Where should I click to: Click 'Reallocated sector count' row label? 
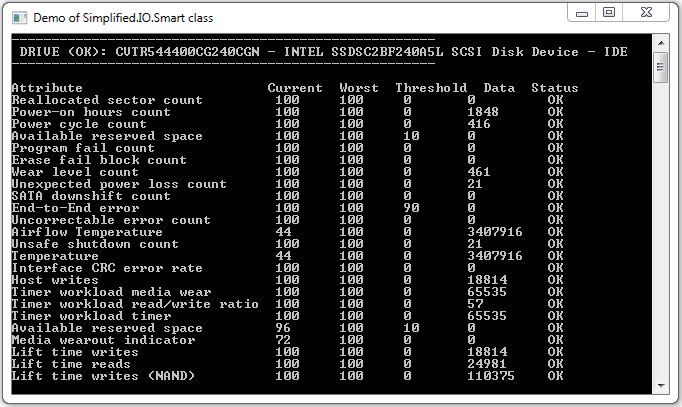click(x=107, y=100)
